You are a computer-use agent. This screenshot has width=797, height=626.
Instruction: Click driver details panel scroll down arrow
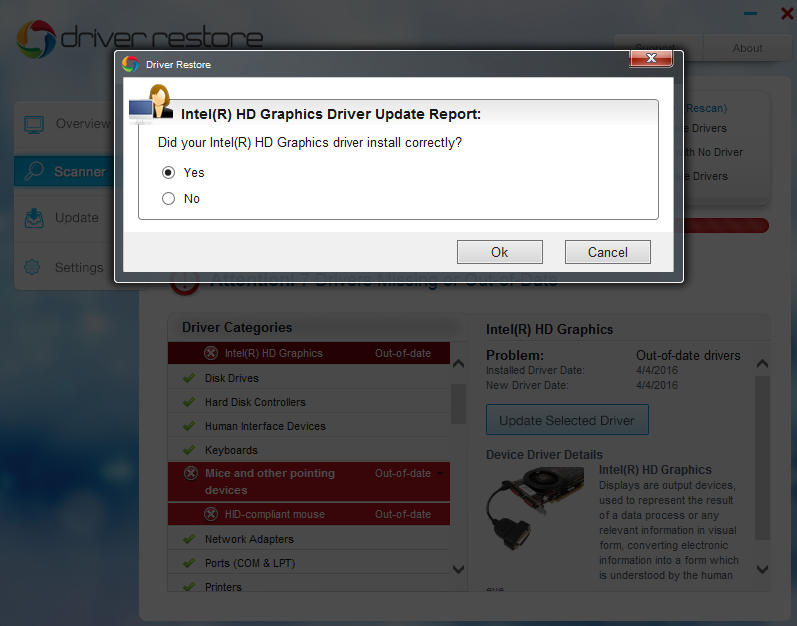[x=762, y=569]
